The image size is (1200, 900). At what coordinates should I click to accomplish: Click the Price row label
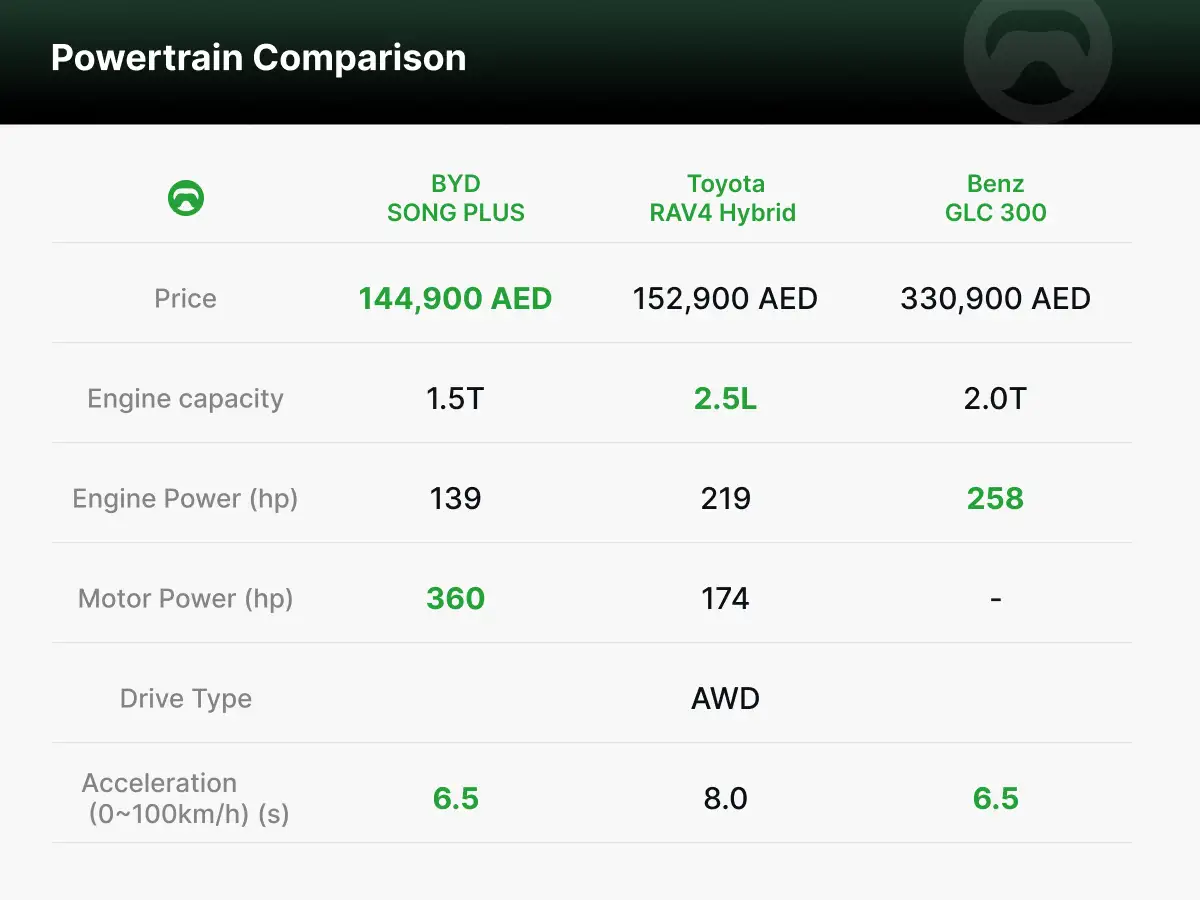pos(186,298)
